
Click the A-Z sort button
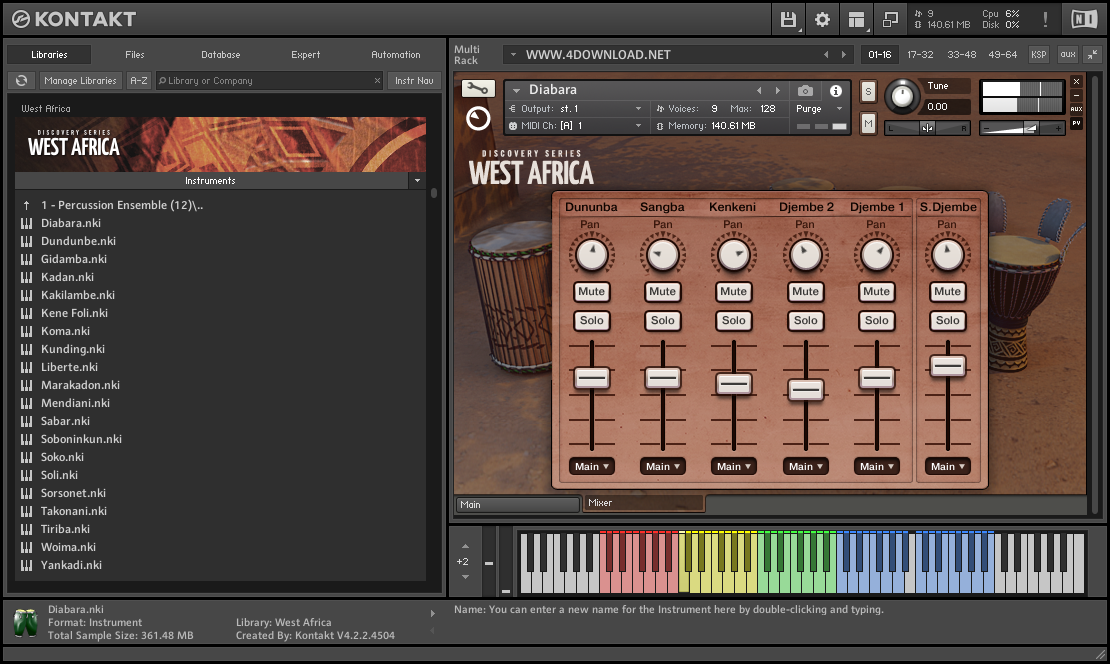139,81
